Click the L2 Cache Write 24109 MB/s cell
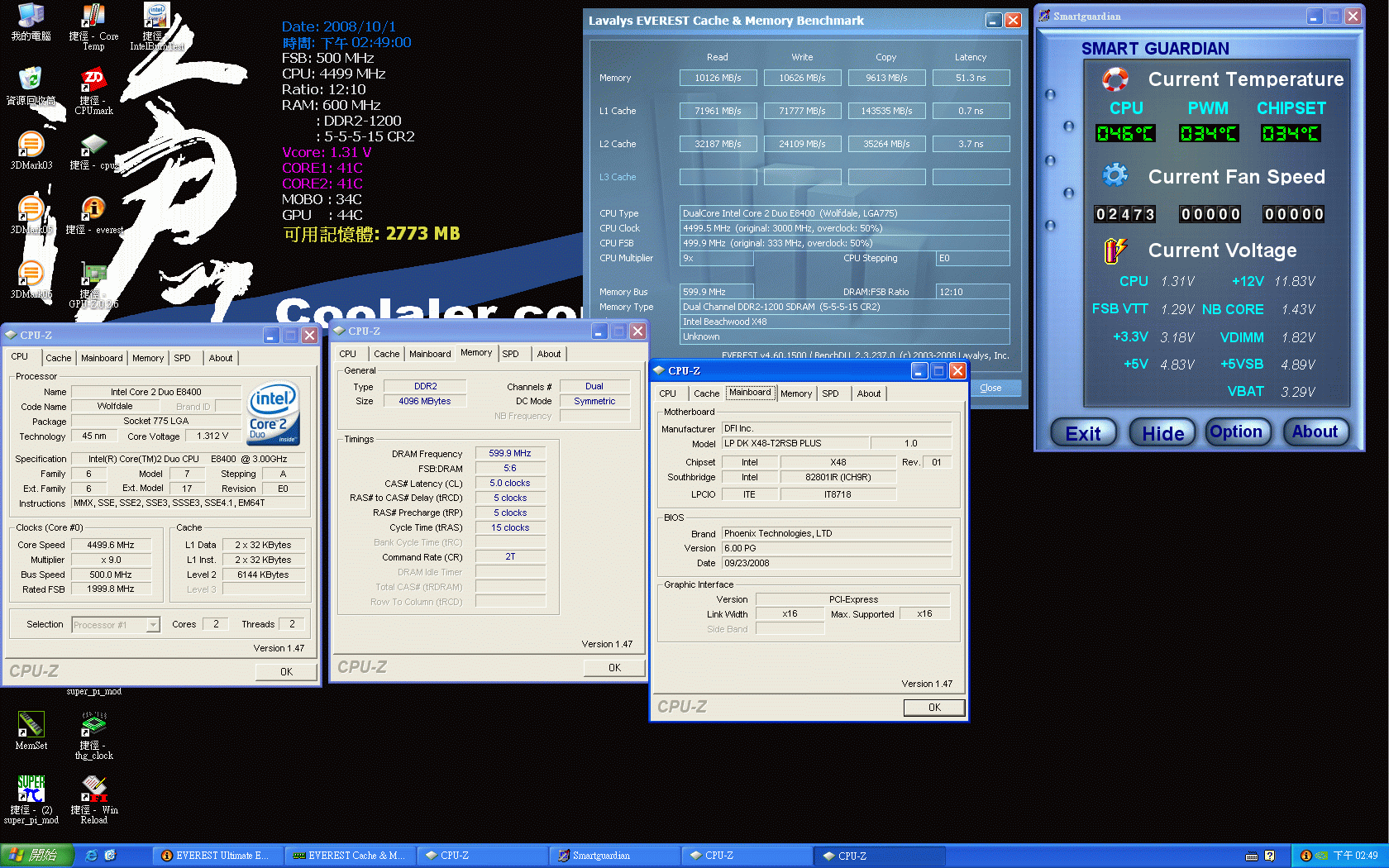Viewport: 1389px width, 868px height. pyautogui.click(x=802, y=144)
